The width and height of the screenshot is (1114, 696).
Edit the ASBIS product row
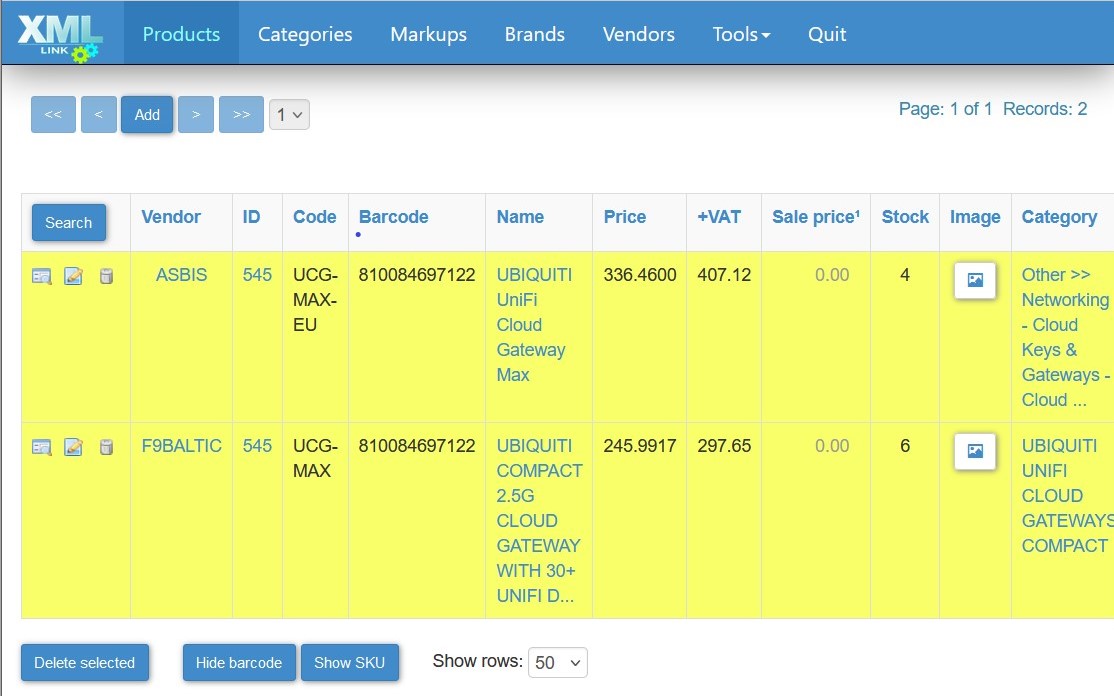73,276
